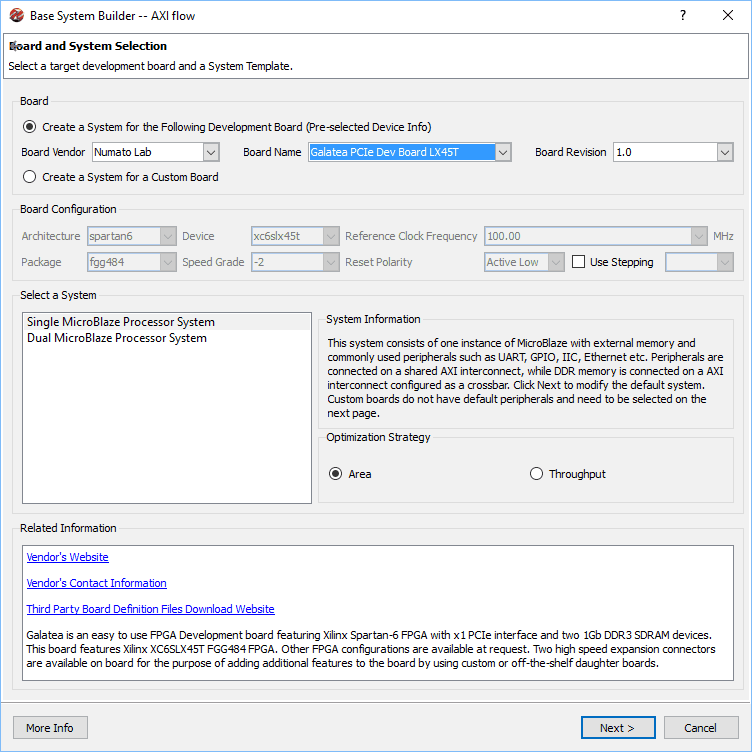752x752 pixels.
Task: Open Third Party Board Definition Files link
Action: (x=150, y=609)
